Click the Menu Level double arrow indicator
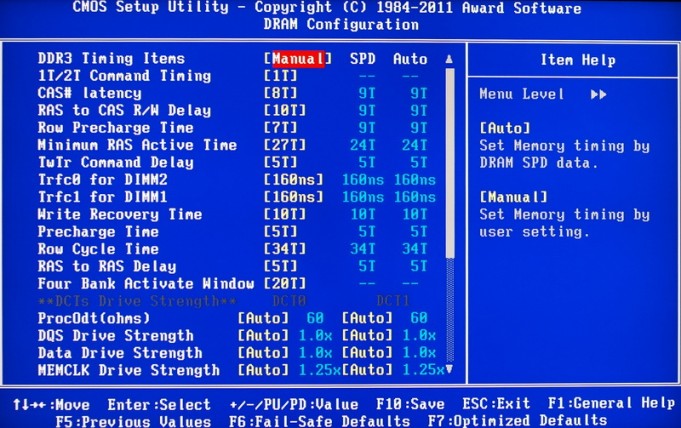This screenshot has width=681, height=428. coord(599,94)
